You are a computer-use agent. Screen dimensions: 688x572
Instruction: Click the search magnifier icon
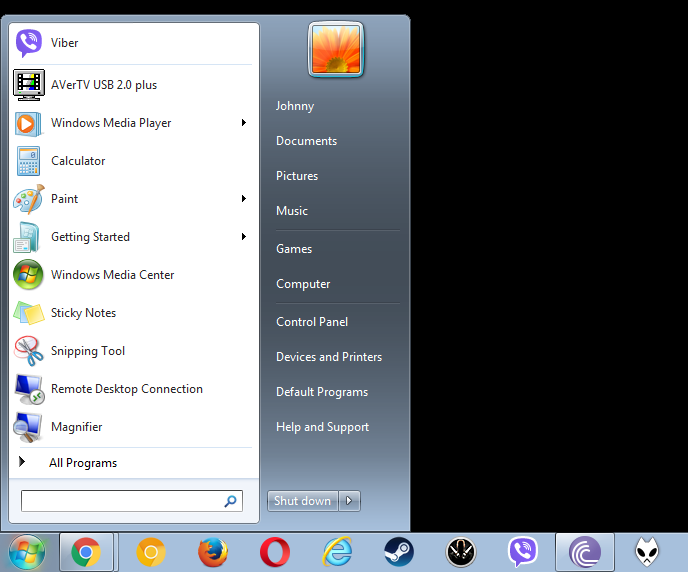pos(230,501)
